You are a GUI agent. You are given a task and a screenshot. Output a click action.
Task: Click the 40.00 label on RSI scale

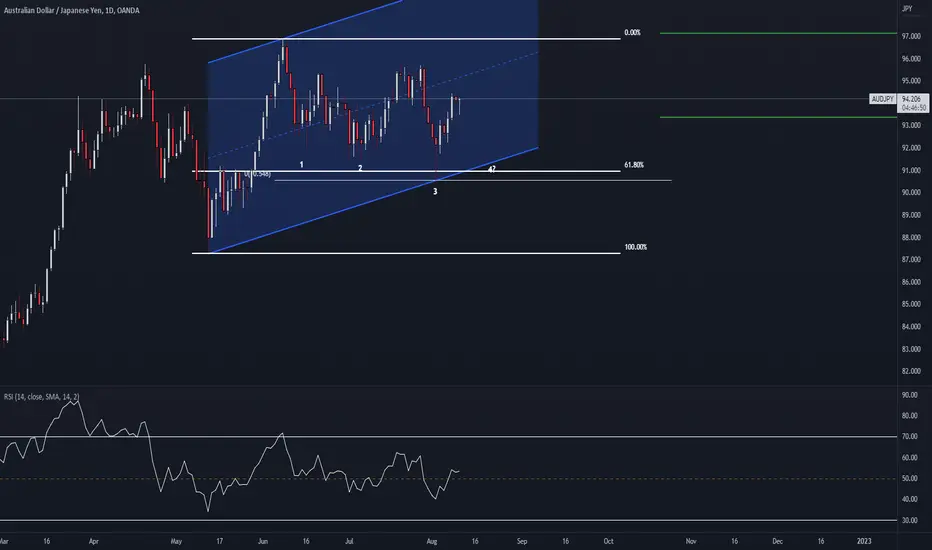[x=909, y=499]
